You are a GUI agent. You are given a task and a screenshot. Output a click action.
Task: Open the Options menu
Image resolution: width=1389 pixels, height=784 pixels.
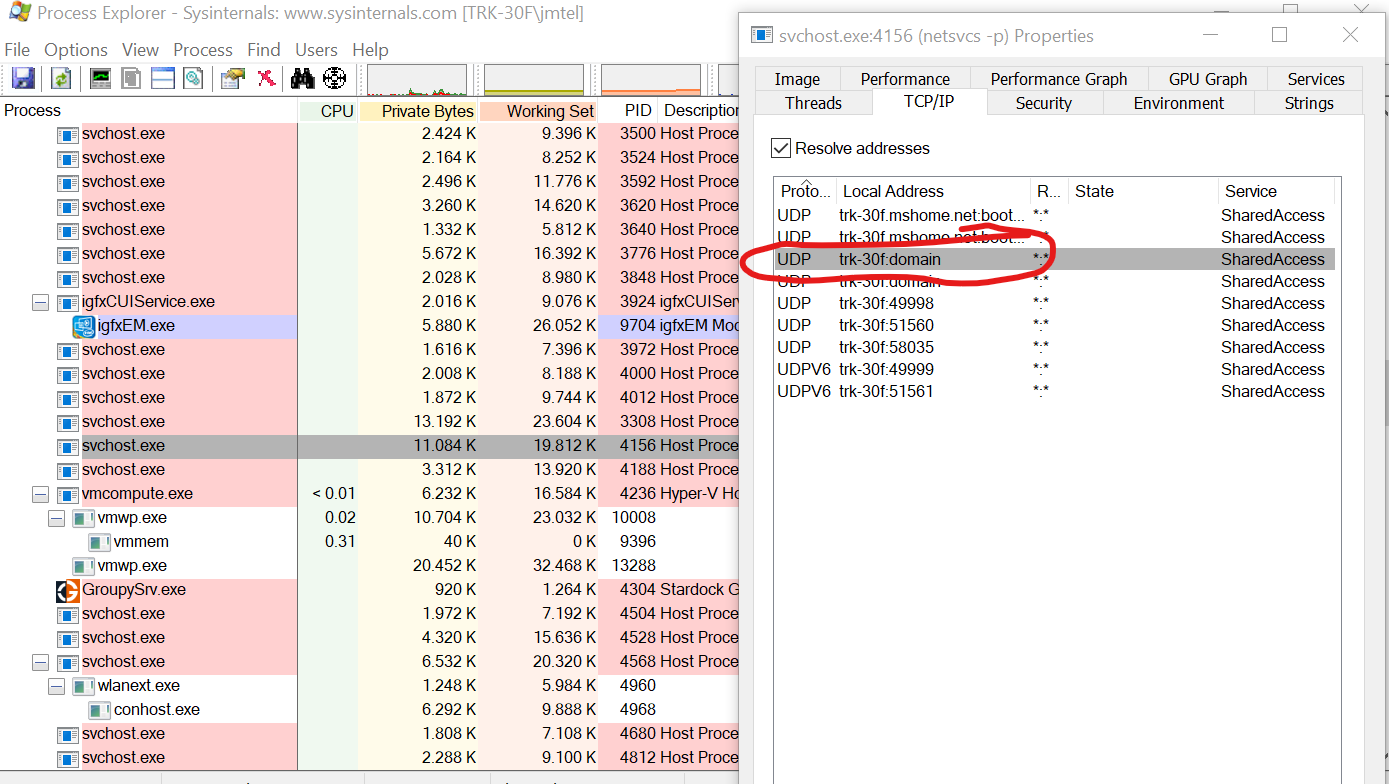(76, 50)
